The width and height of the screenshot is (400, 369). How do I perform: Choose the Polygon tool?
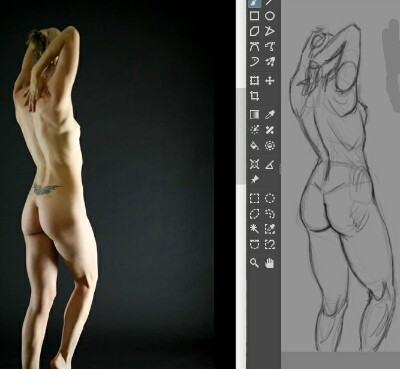click(x=255, y=31)
